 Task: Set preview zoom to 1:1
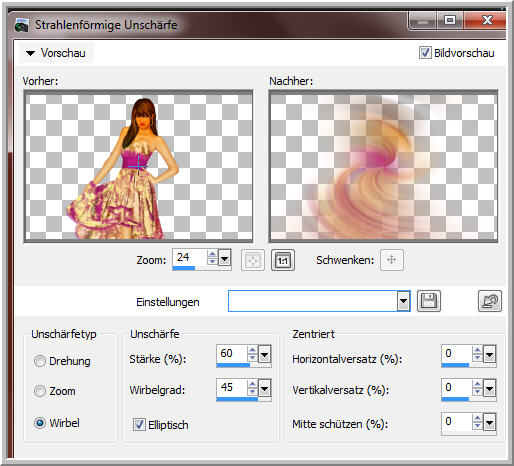[x=283, y=260]
